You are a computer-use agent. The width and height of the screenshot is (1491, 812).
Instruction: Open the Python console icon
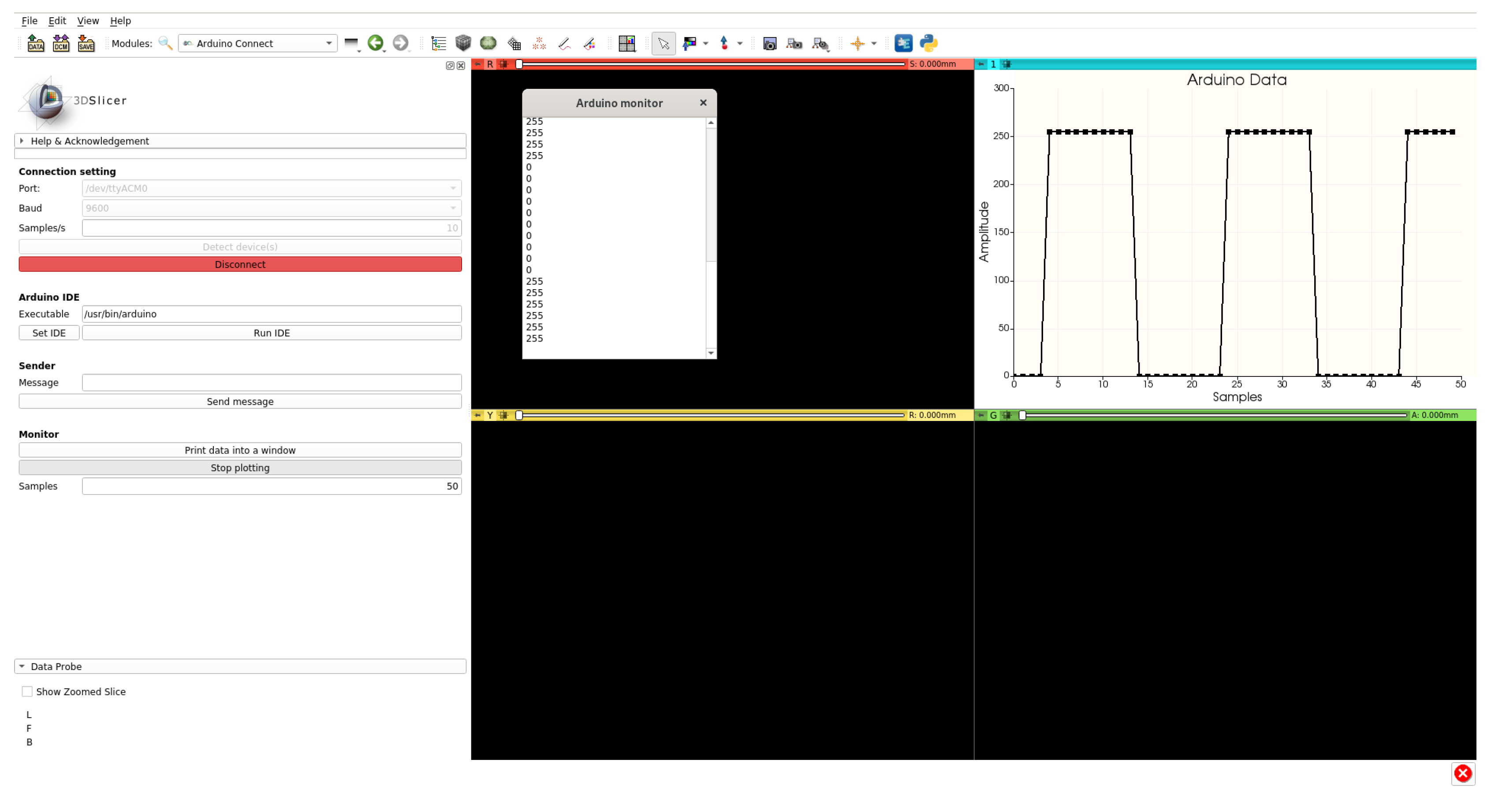pos(928,43)
